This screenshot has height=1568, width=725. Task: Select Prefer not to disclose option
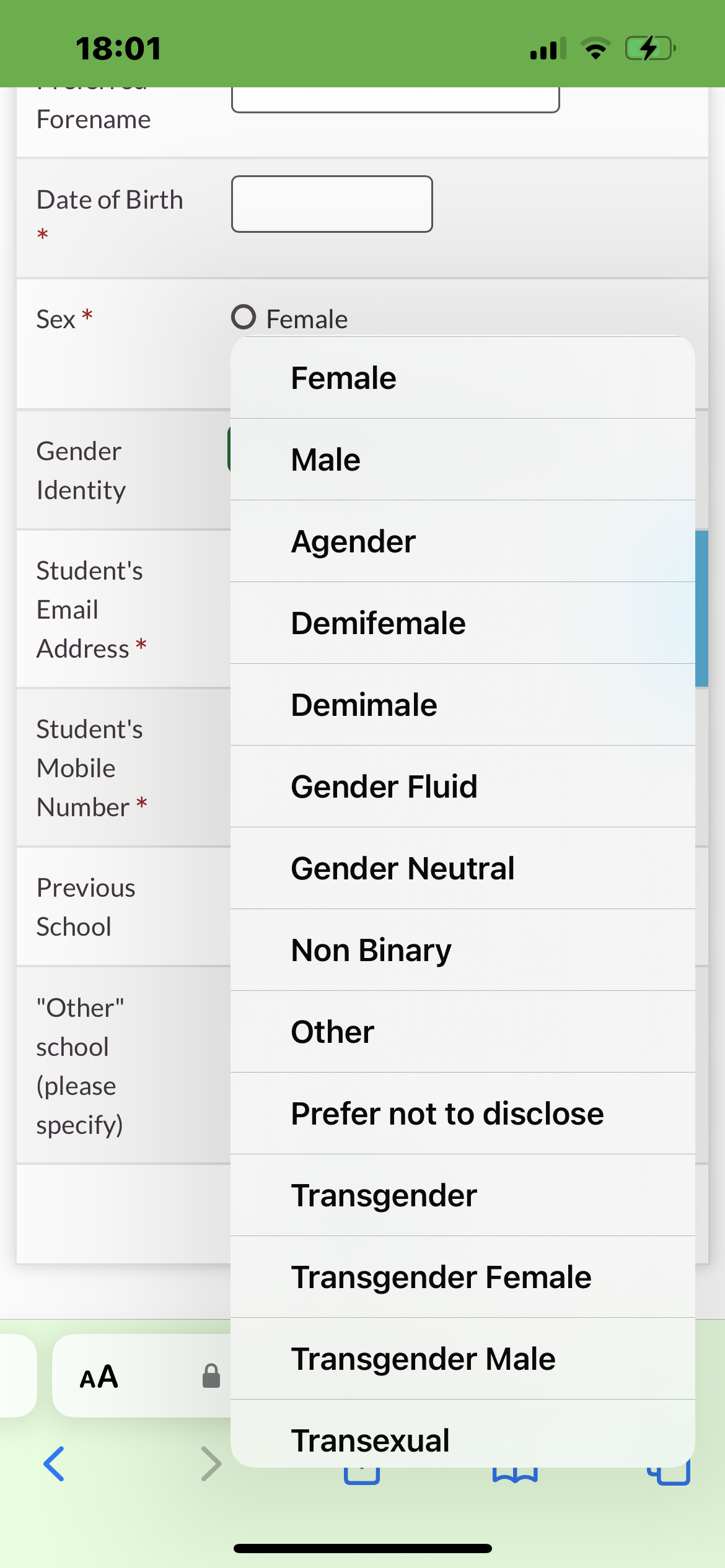pos(462,1113)
